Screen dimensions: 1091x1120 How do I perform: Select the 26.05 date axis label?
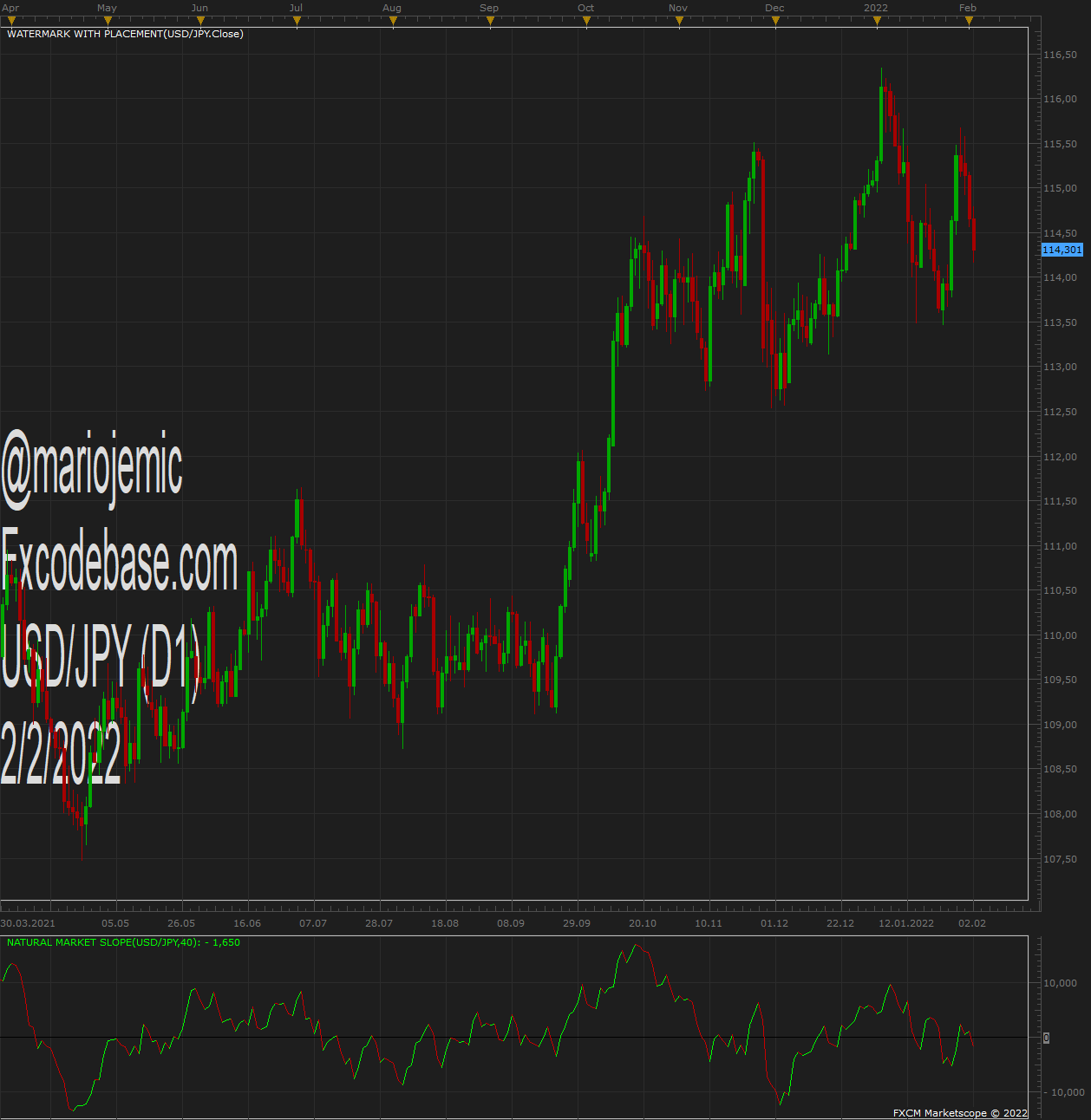click(x=181, y=923)
